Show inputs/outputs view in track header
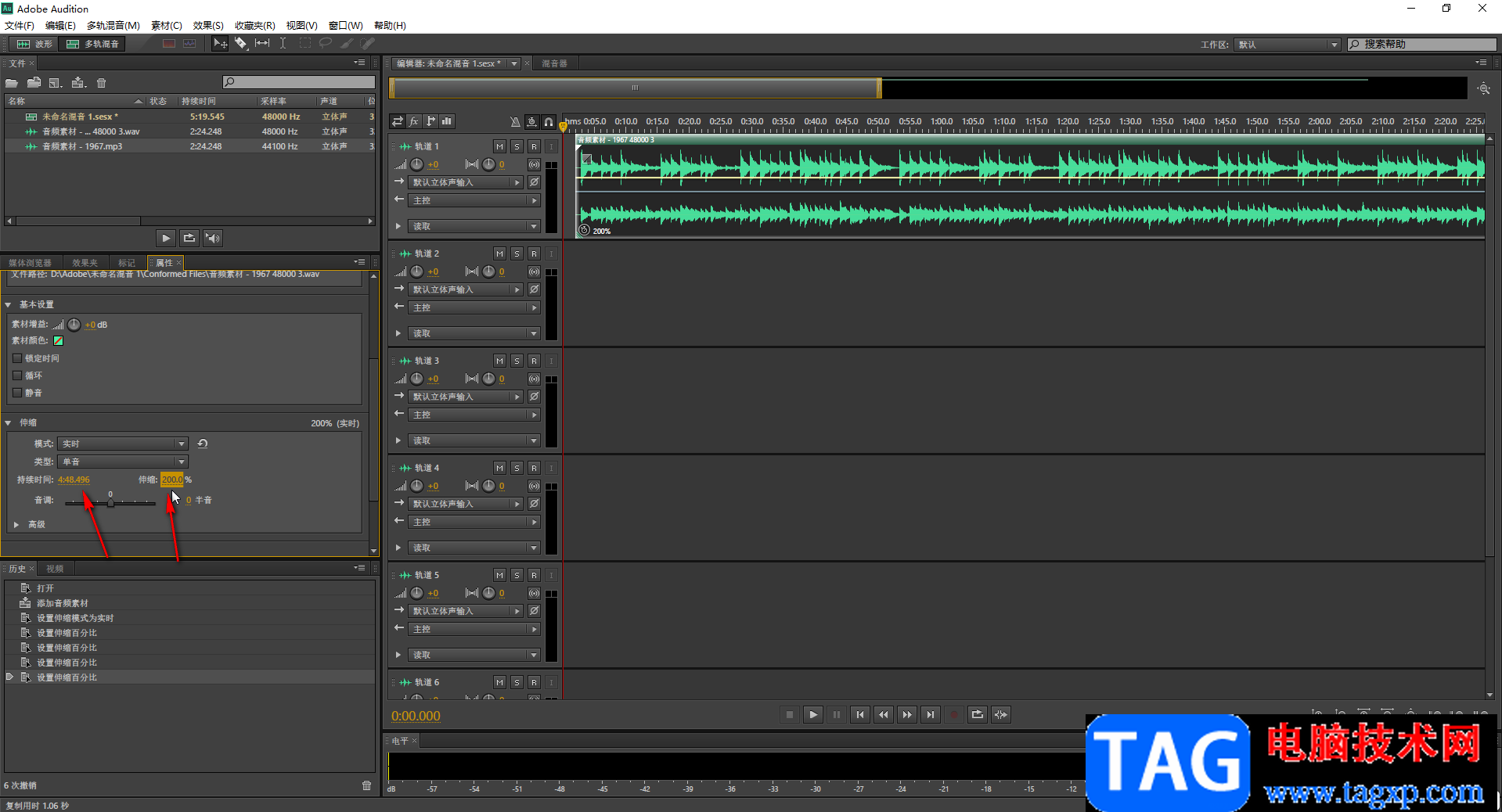 click(x=398, y=121)
